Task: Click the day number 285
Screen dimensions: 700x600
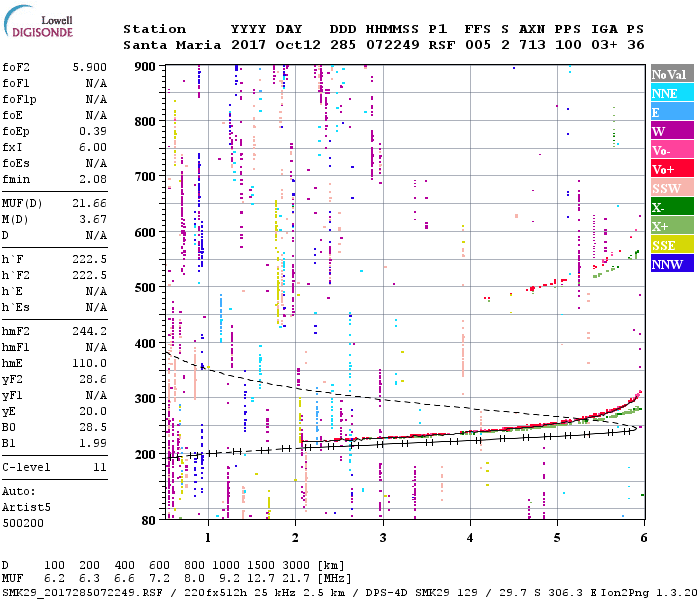Action: [343, 45]
